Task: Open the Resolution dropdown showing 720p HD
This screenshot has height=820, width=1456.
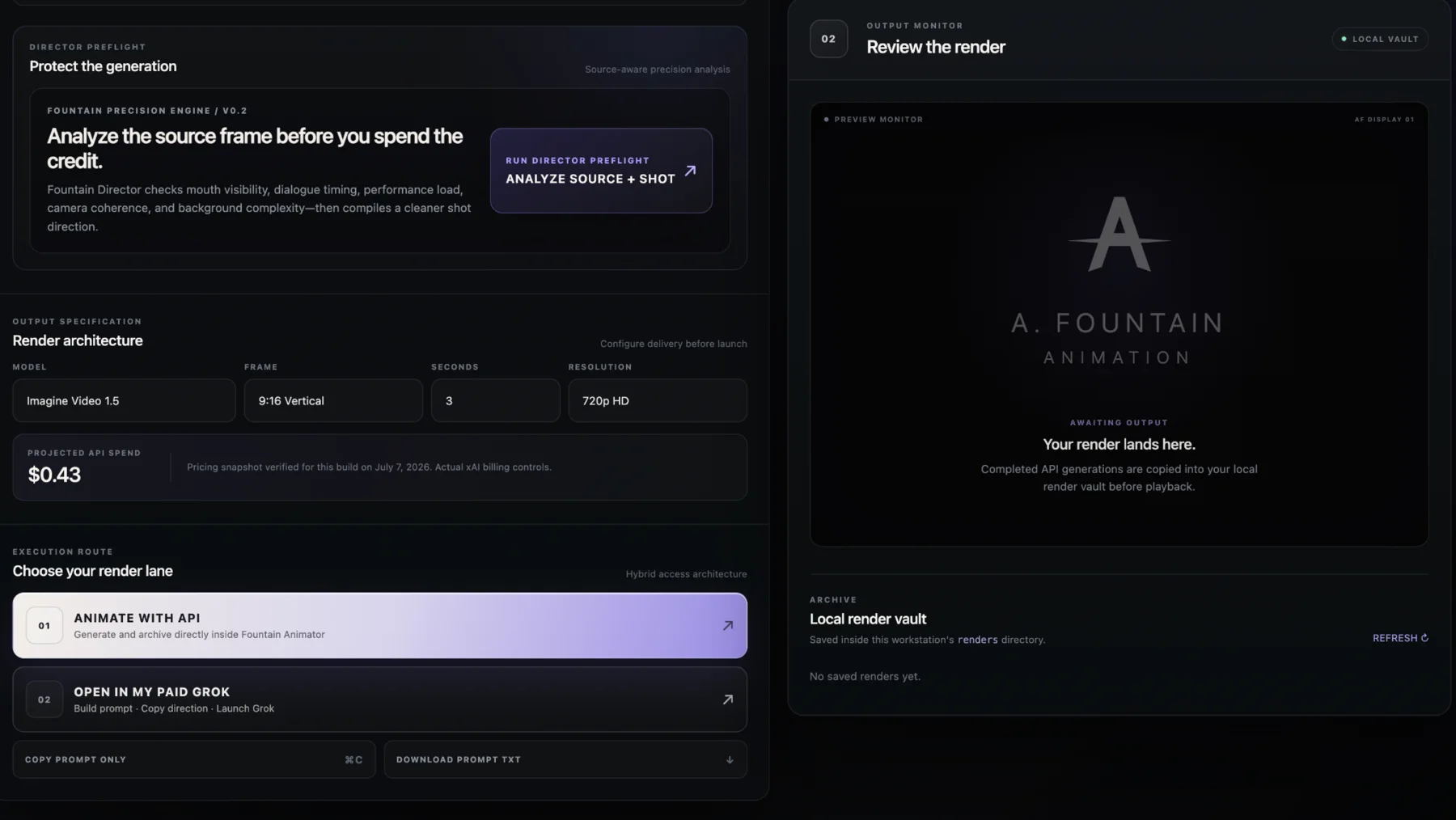Action: 658,400
